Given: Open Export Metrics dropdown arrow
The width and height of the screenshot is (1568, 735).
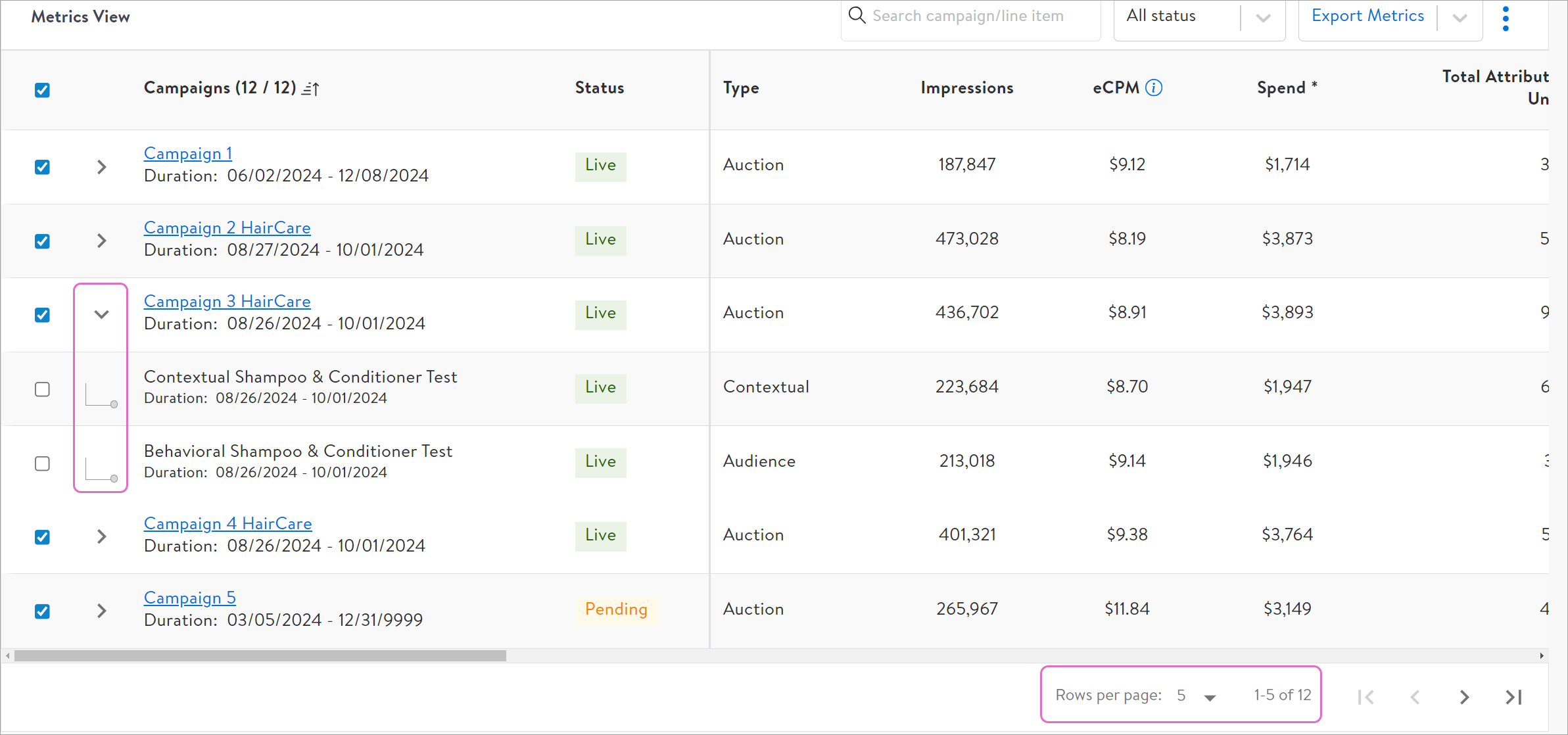Looking at the screenshot, I should pyautogui.click(x=1460, y=18).
